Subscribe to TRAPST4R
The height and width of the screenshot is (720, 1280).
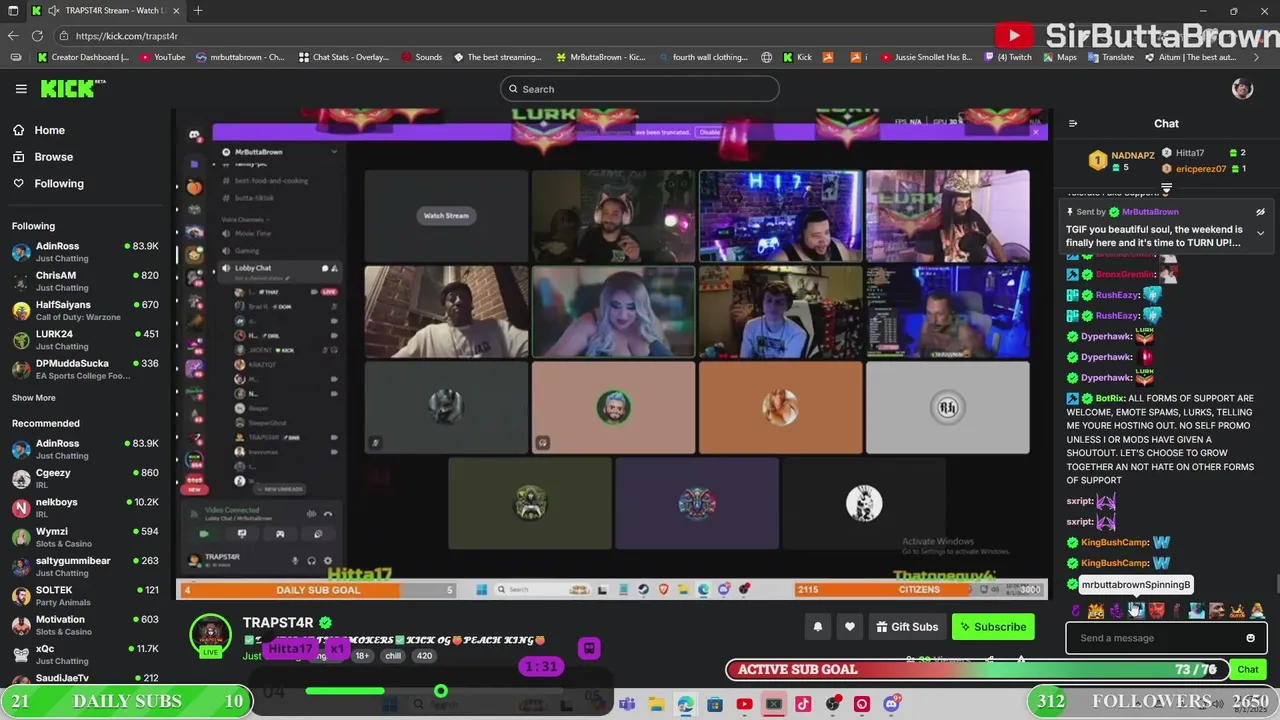point(993,627)
